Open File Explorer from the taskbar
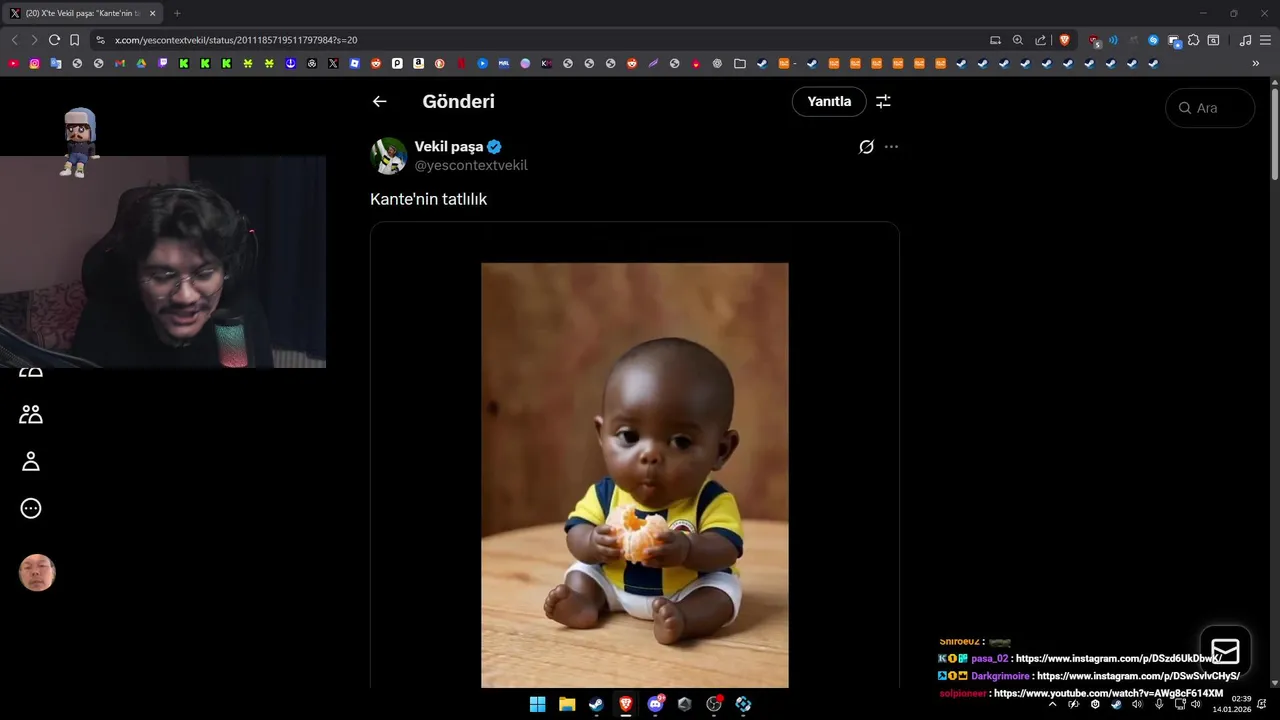The height and width of the screenshot is (720, 1280). click(x=567, y=704)
